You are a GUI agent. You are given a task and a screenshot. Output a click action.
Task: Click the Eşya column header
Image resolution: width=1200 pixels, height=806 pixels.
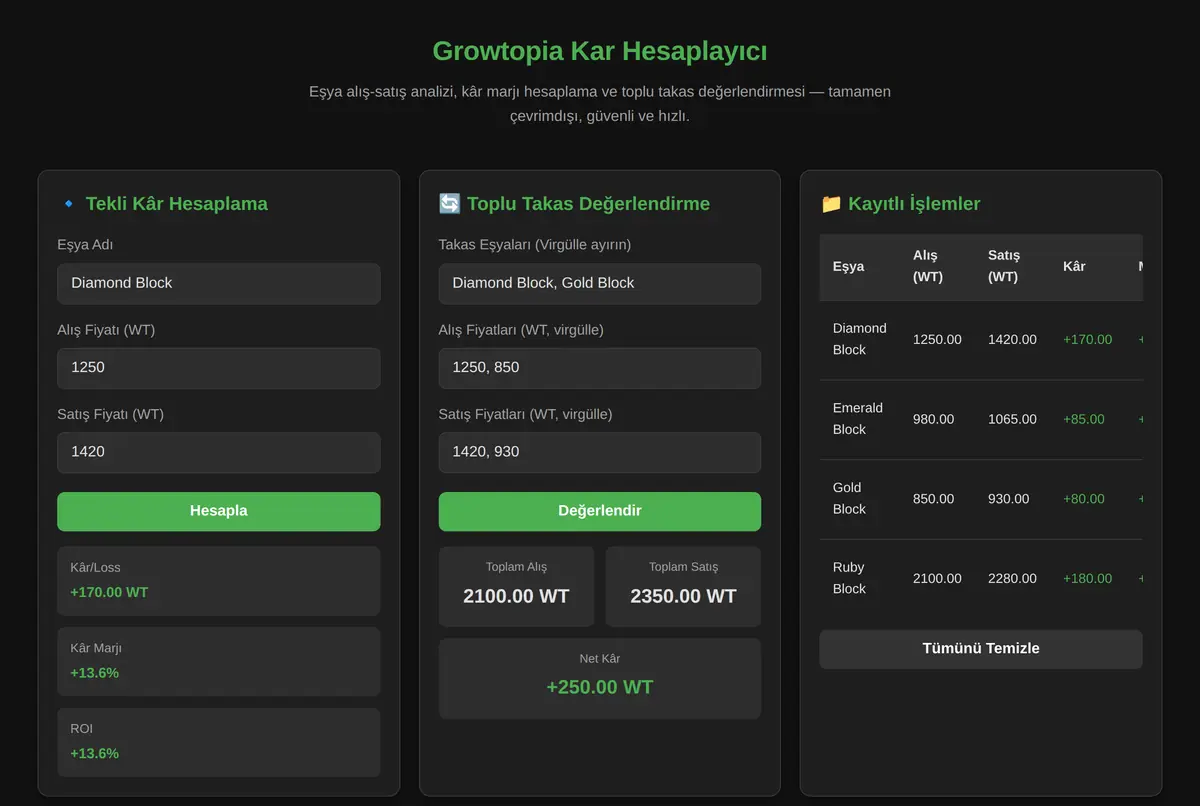pyautogui.click(x=849, y=267)
